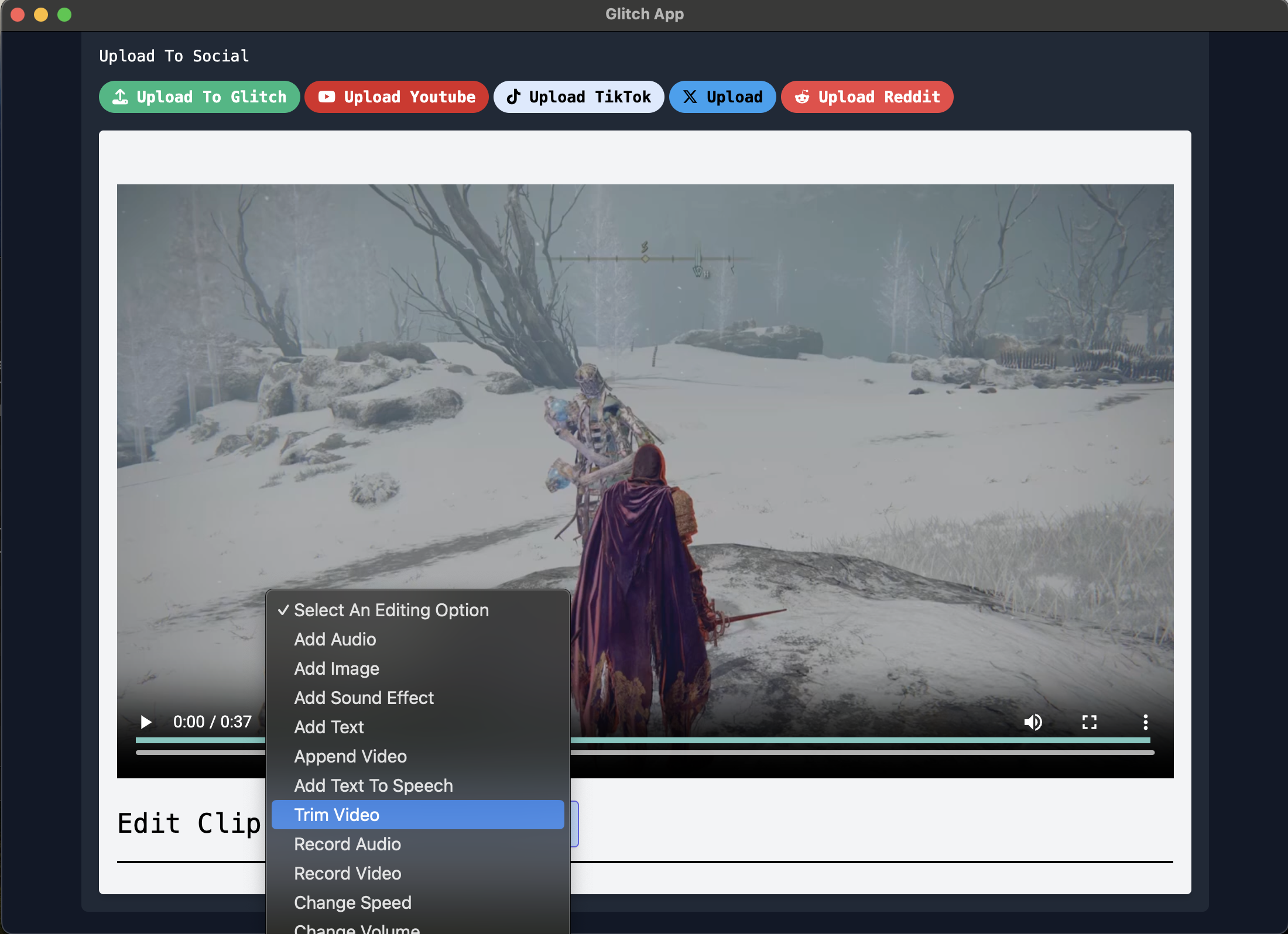The height and width of the screenshot is (934, 1288).
Task: Click the upload arrow icon on Upload To Glitch
Action: (x=121, y=97)
